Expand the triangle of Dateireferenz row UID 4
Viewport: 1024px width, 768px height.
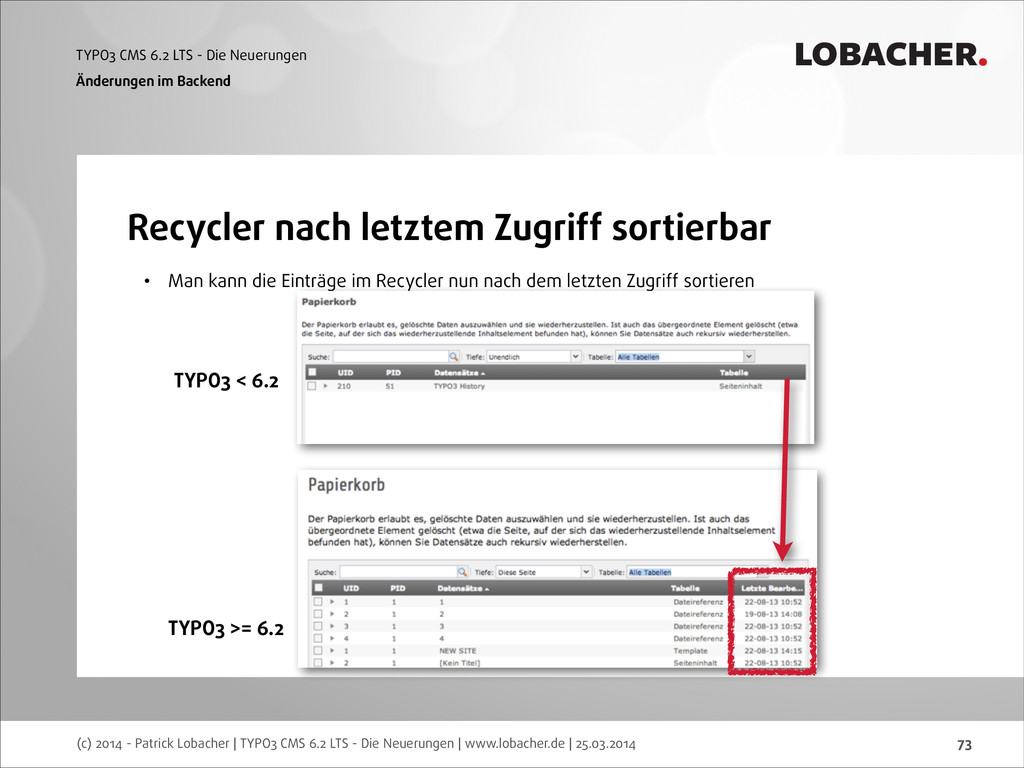click(332, 638)
